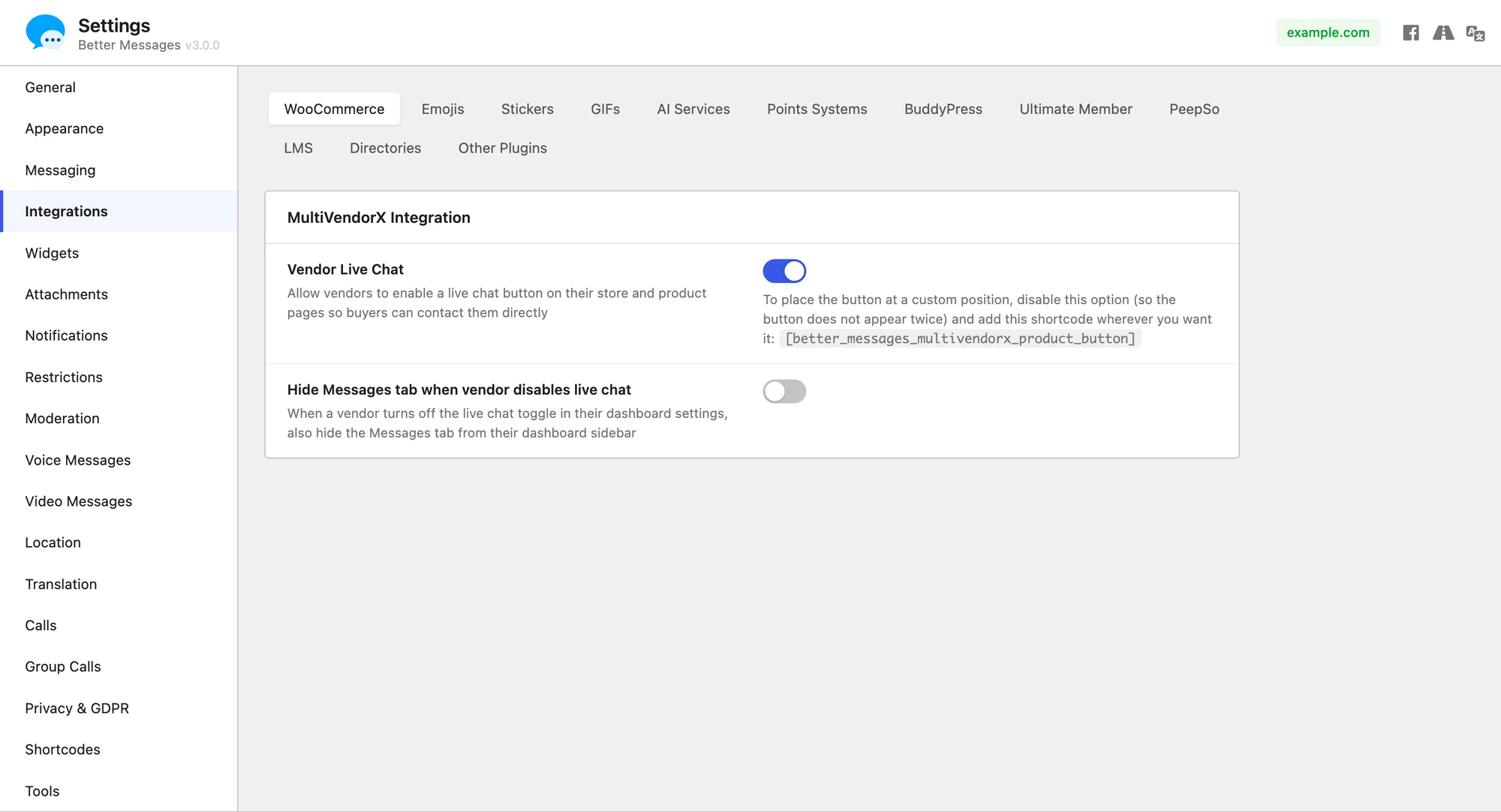Click the road/roadmap icon in header
Screen dimensions: 1501x812
1443,33
